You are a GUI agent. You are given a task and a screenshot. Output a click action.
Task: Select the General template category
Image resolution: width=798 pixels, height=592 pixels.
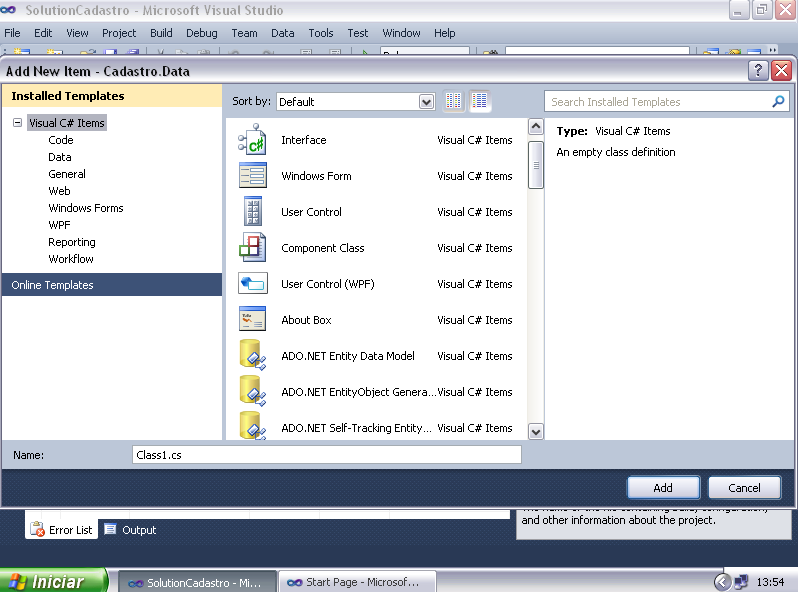67,174
